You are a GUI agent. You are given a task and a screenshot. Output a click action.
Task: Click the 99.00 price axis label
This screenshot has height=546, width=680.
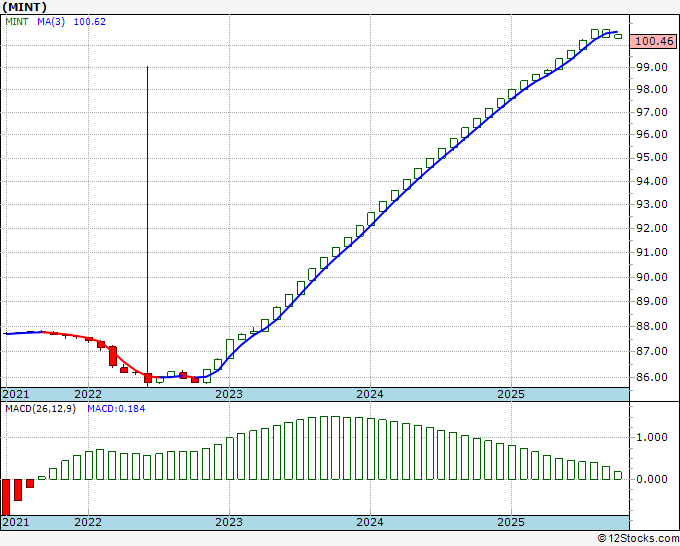click(x=651, y=67)
